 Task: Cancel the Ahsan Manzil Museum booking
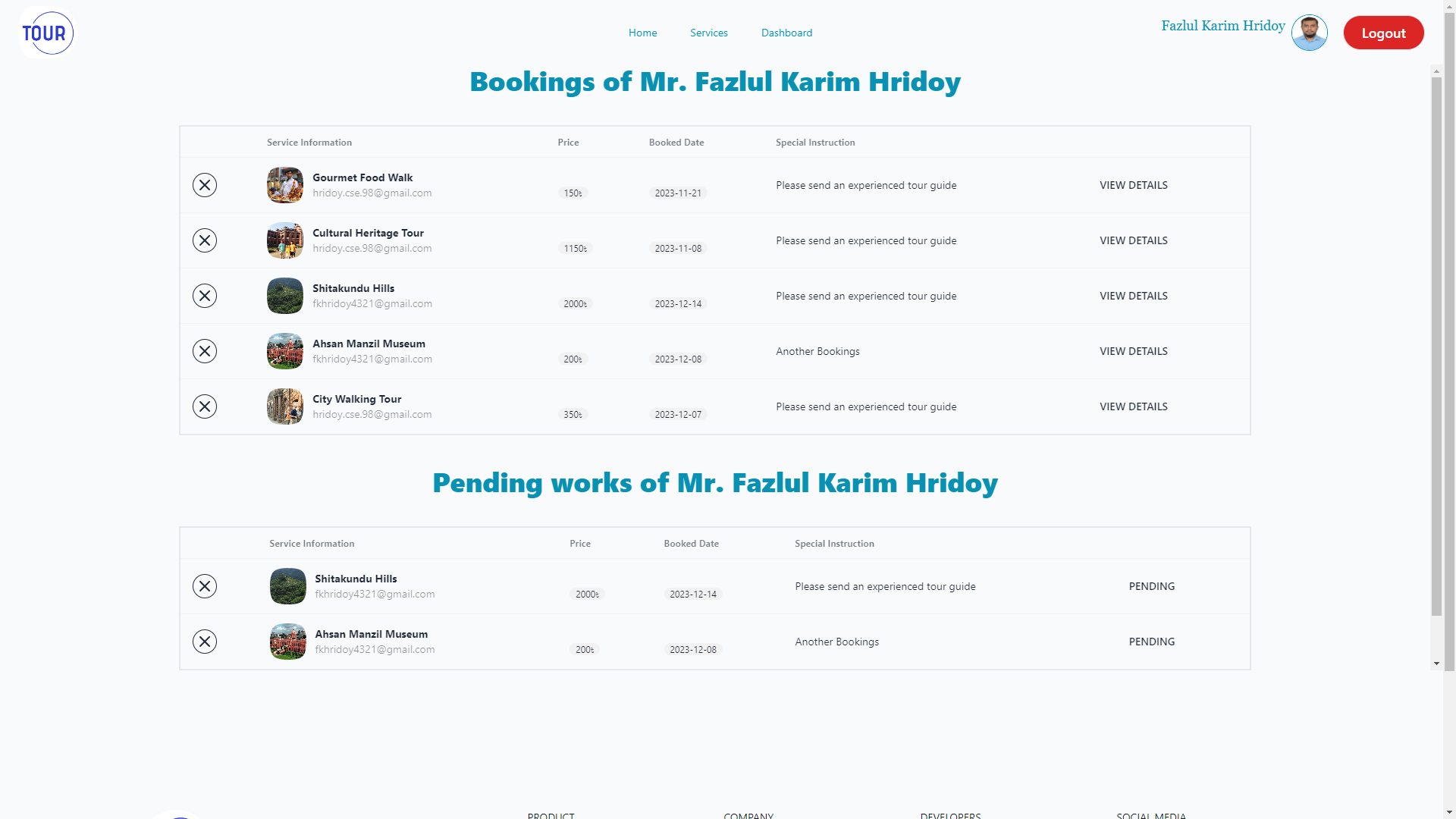[204, 351]
